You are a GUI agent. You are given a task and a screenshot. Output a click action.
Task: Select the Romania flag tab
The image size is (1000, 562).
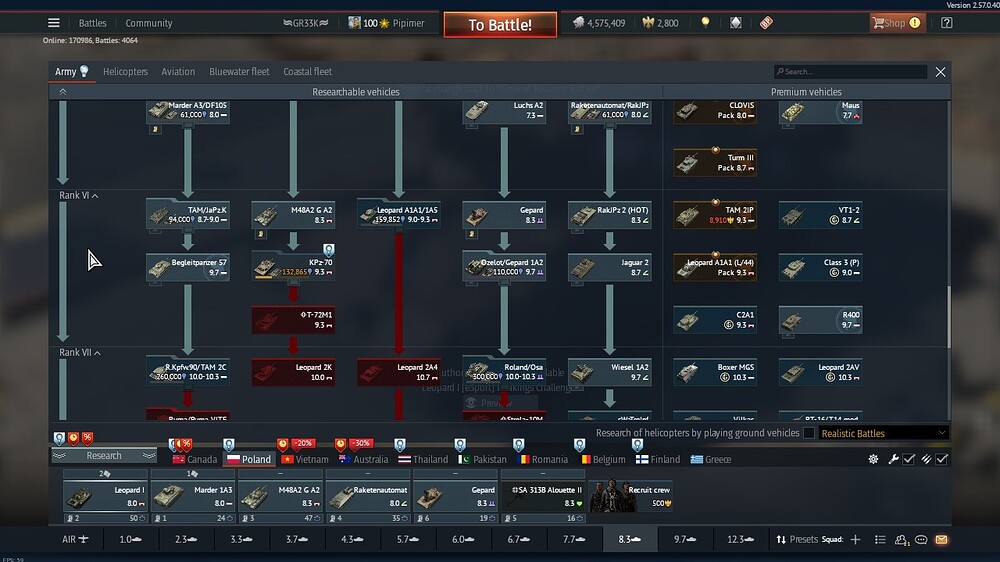[x=543, y=459]
